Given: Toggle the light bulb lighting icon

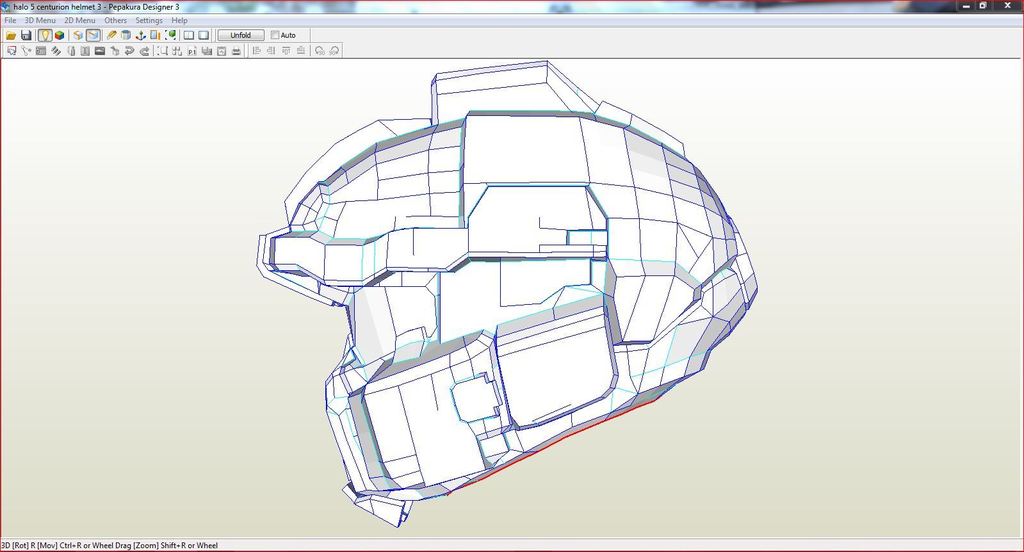Looking at the screenshot, I should [x=44, y=35].
